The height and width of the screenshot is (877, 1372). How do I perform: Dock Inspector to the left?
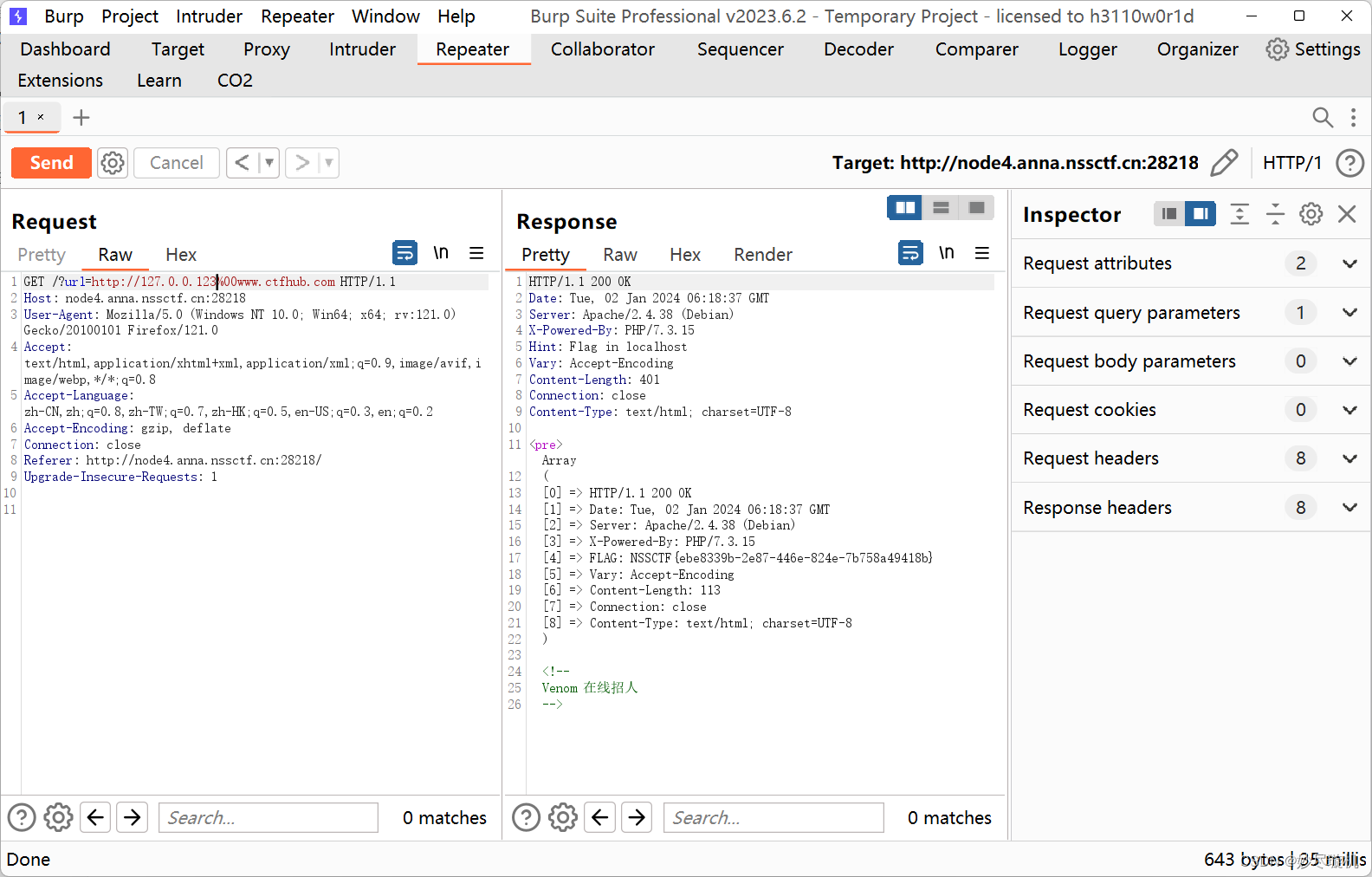click(x=1169, y=214)
